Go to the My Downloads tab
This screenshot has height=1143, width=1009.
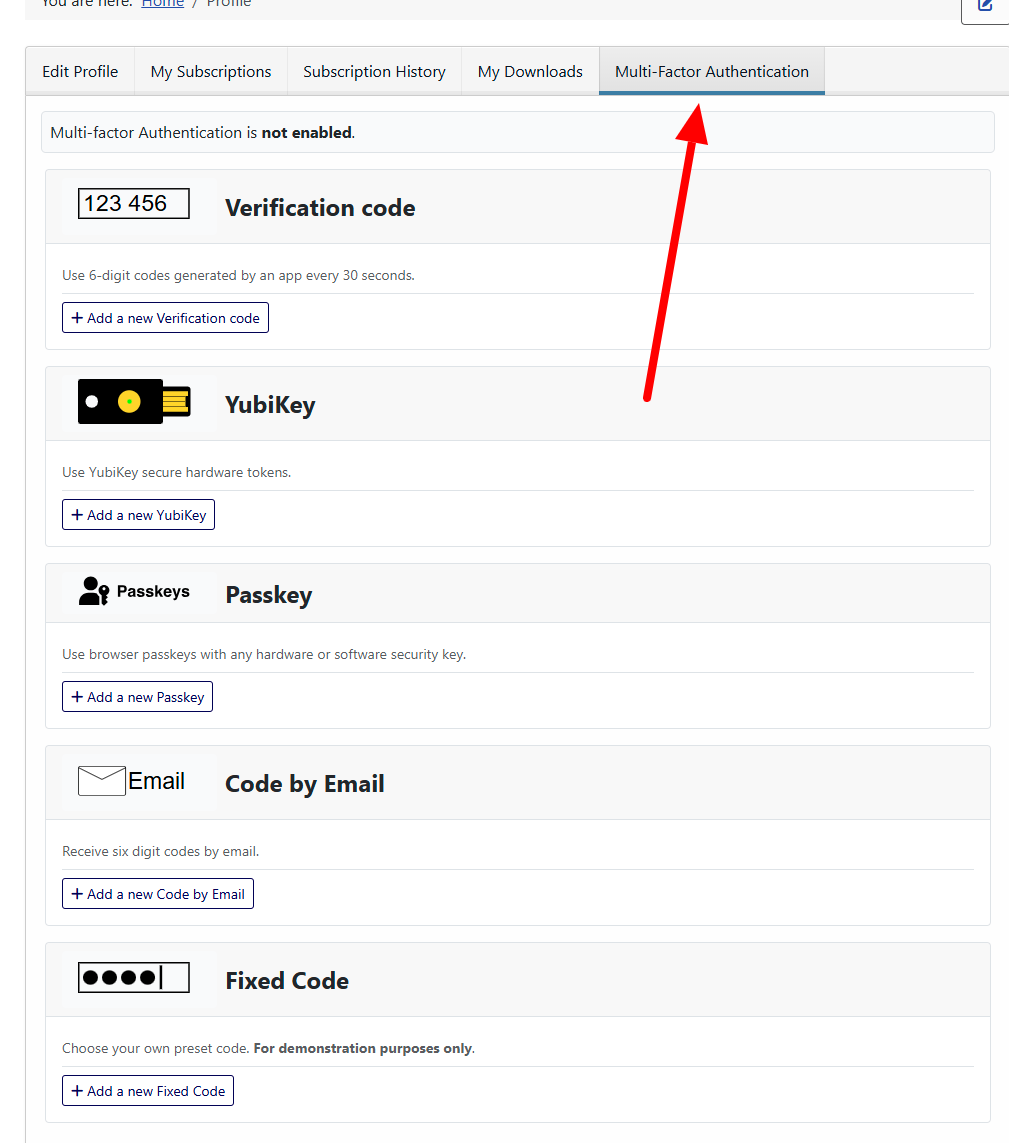tap(530, 71)
